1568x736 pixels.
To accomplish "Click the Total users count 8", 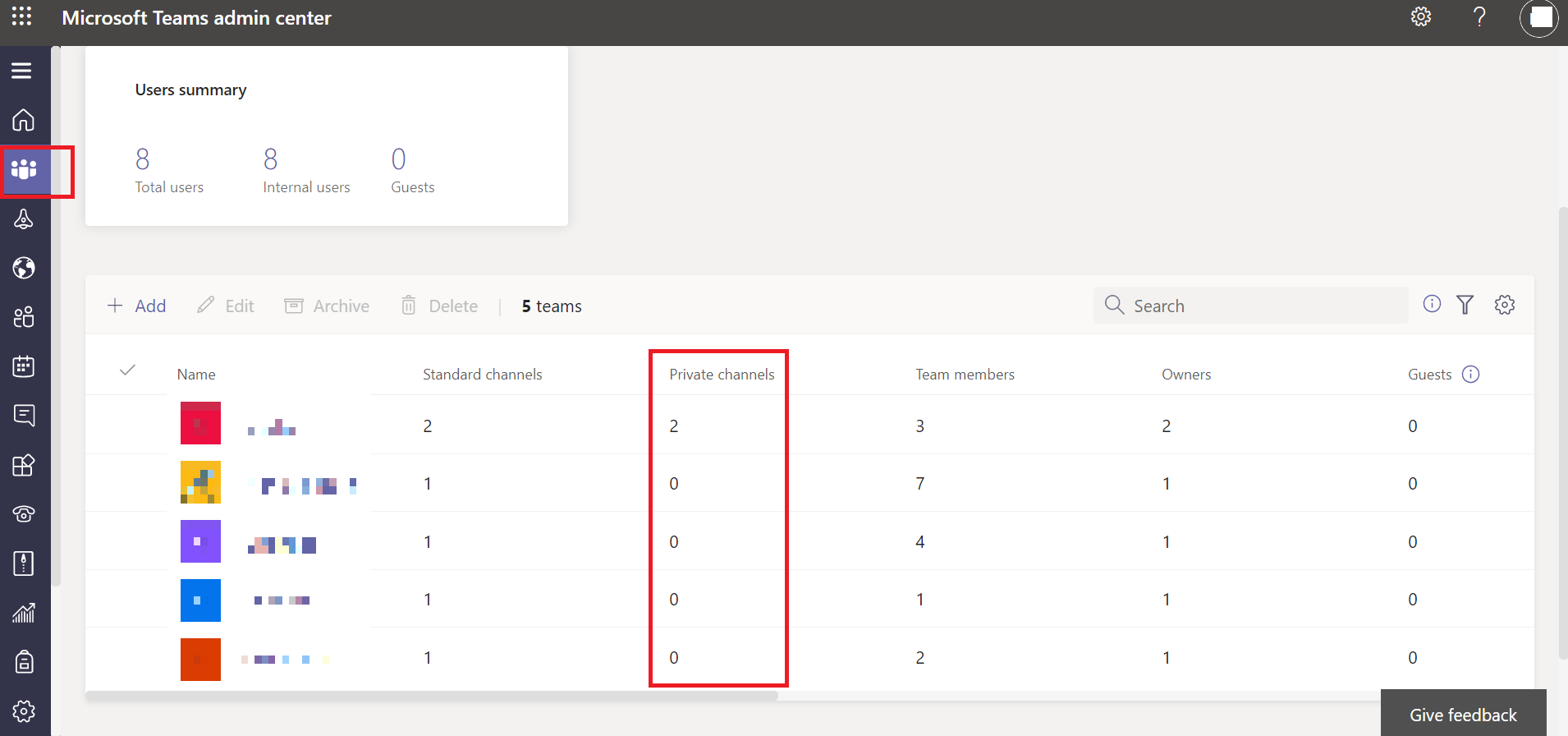I will pos(143,159).
